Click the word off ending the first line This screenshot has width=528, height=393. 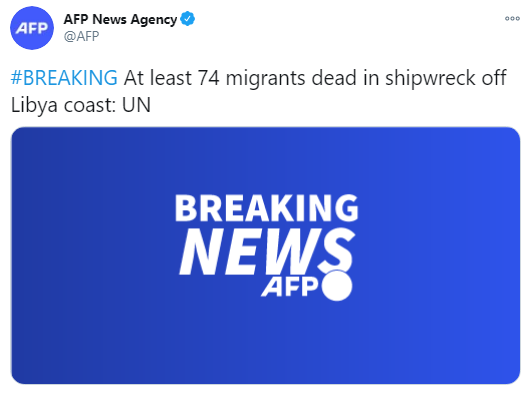[494, 78]
